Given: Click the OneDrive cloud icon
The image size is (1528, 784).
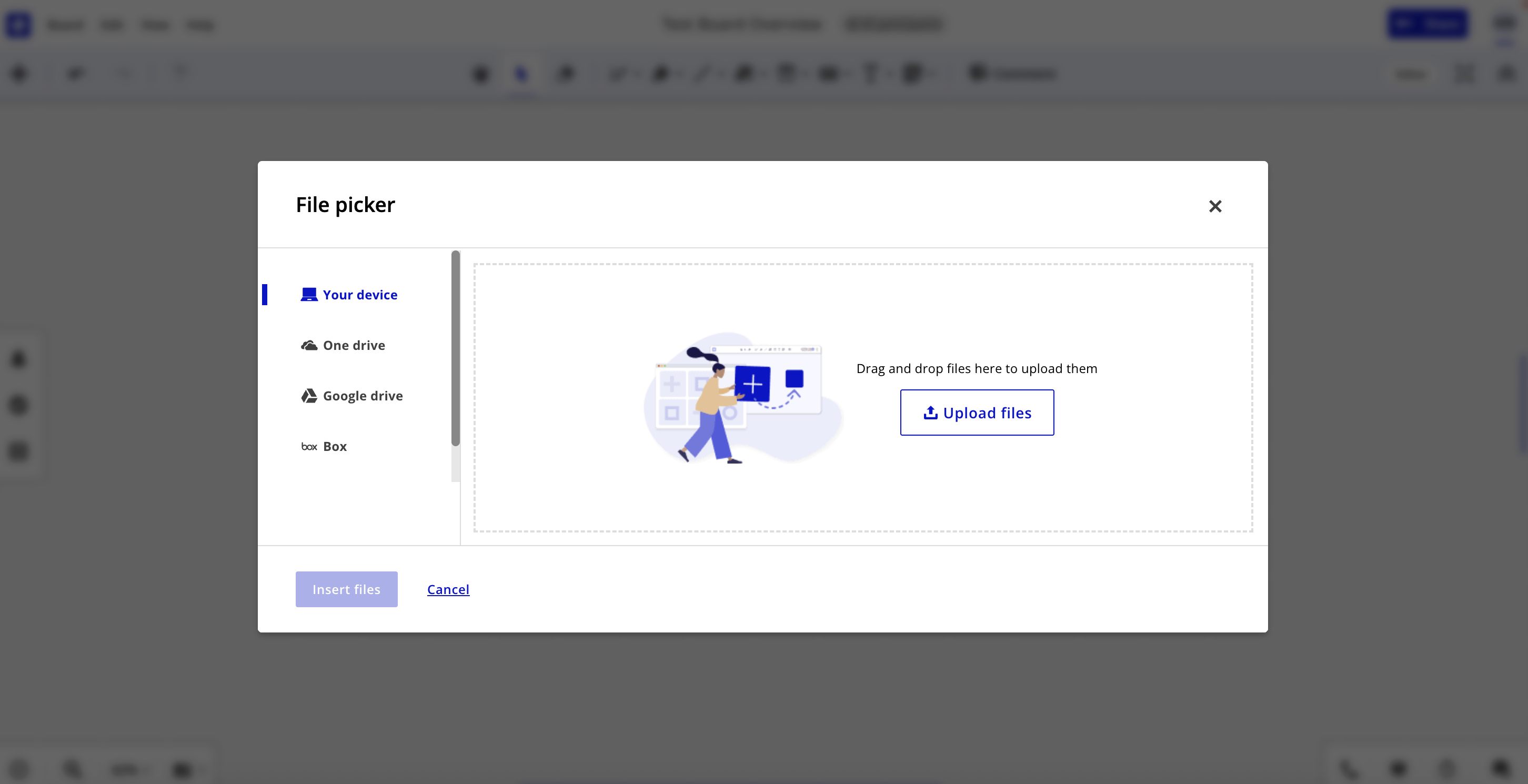Looking at the screenshot, I should [x=308, y=345].
